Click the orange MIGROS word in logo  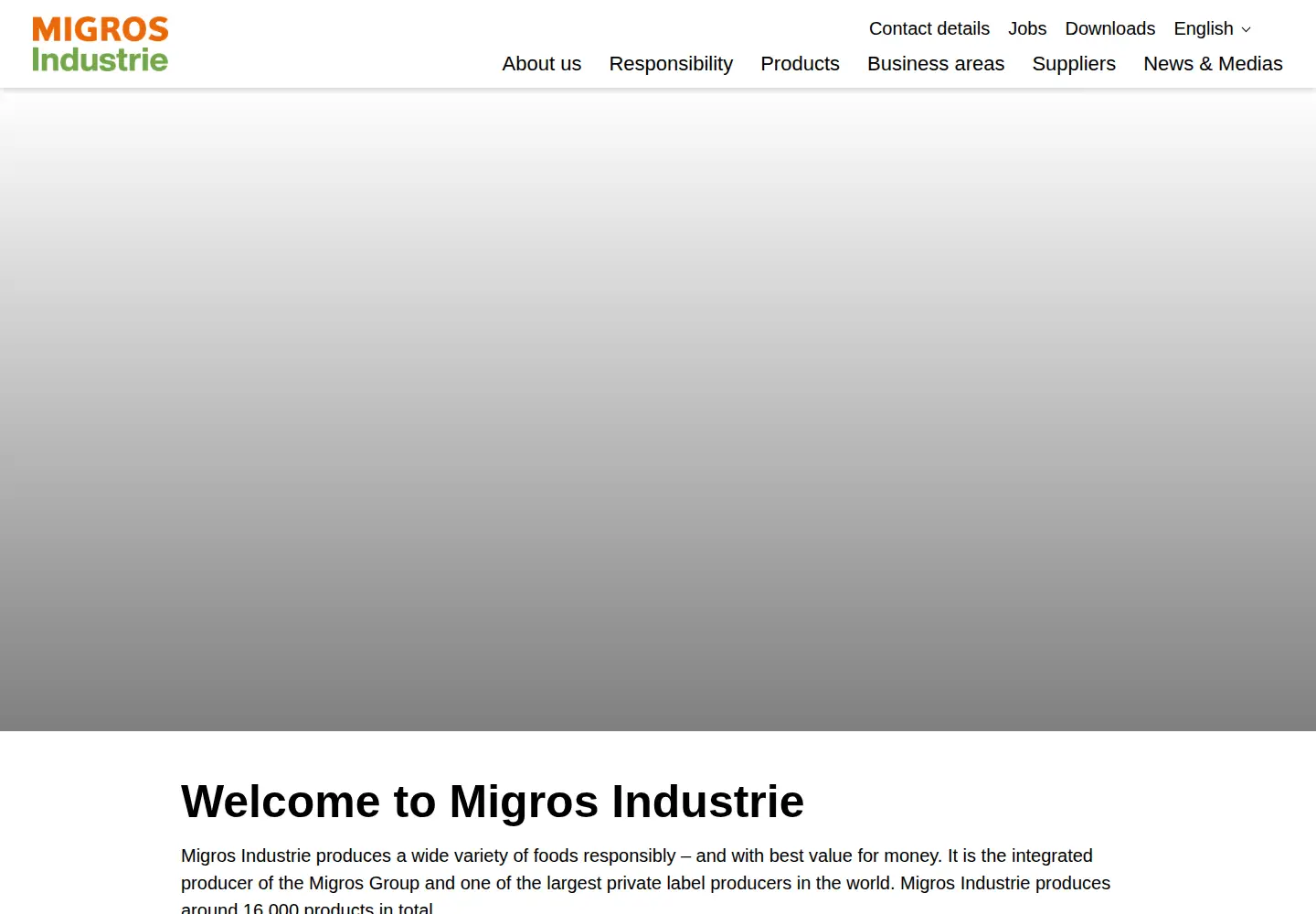coord(101,29)
